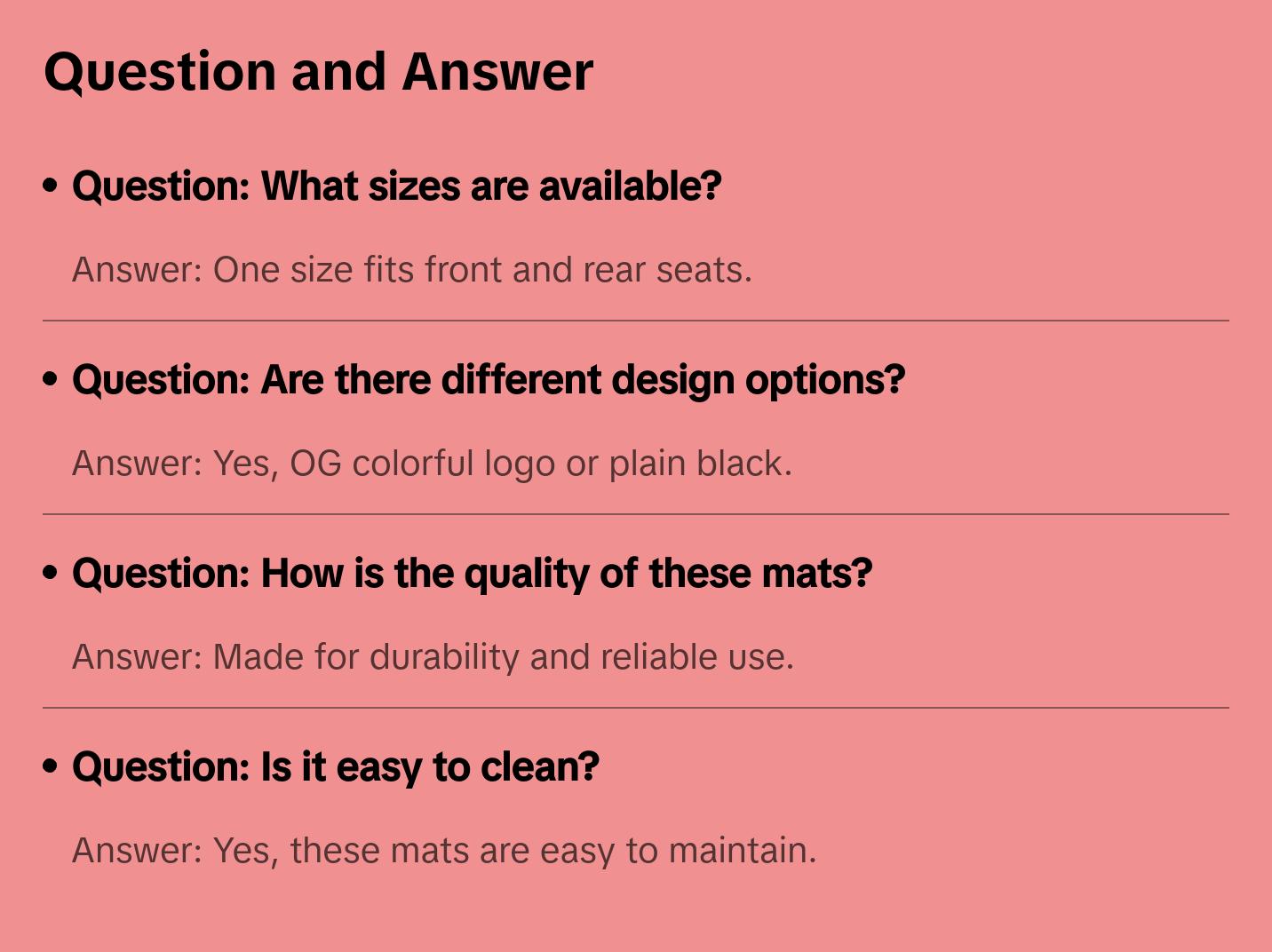Click the bullet next to the mat quality question

(51, 573)
